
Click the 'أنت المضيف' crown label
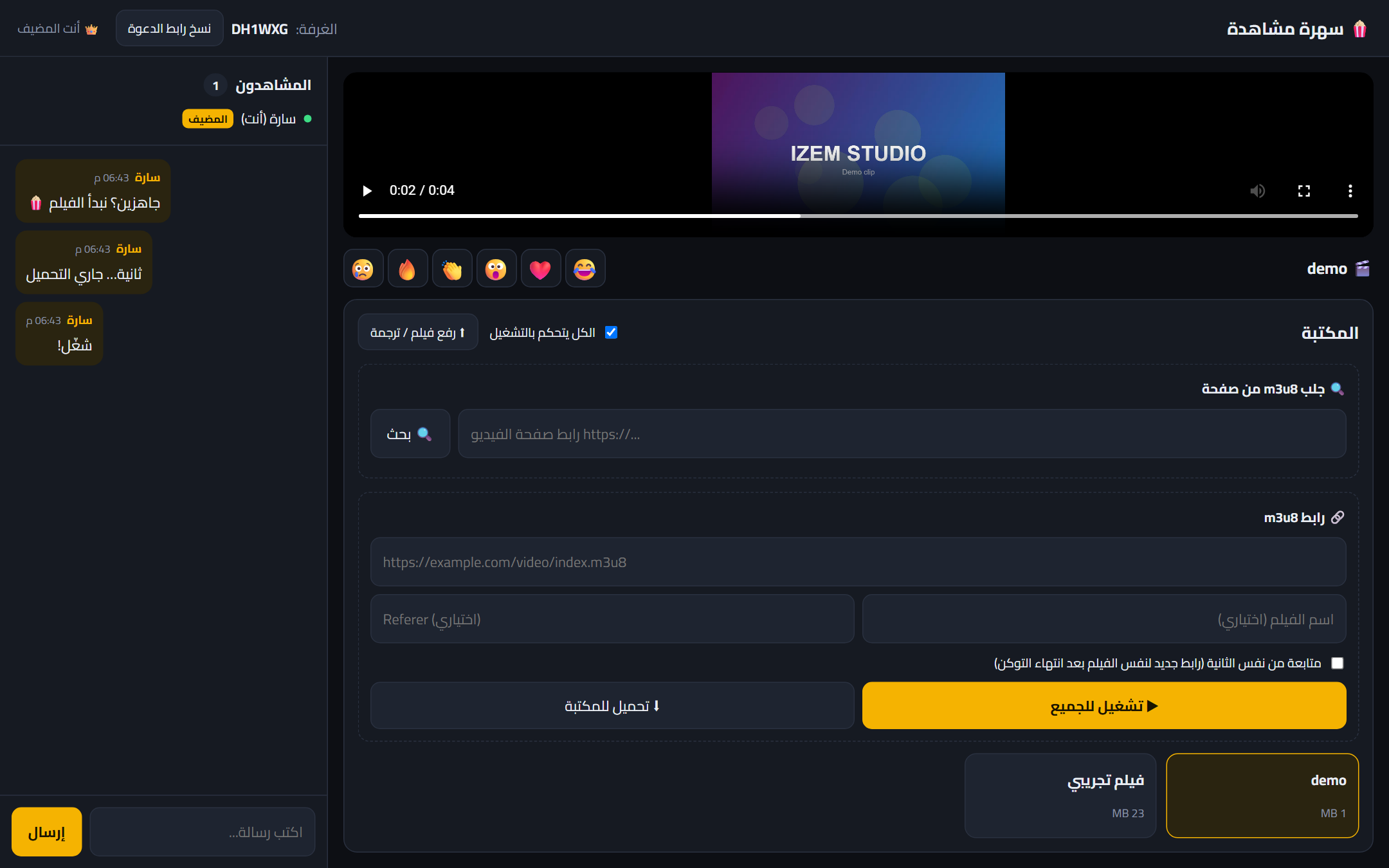[57, 29]
